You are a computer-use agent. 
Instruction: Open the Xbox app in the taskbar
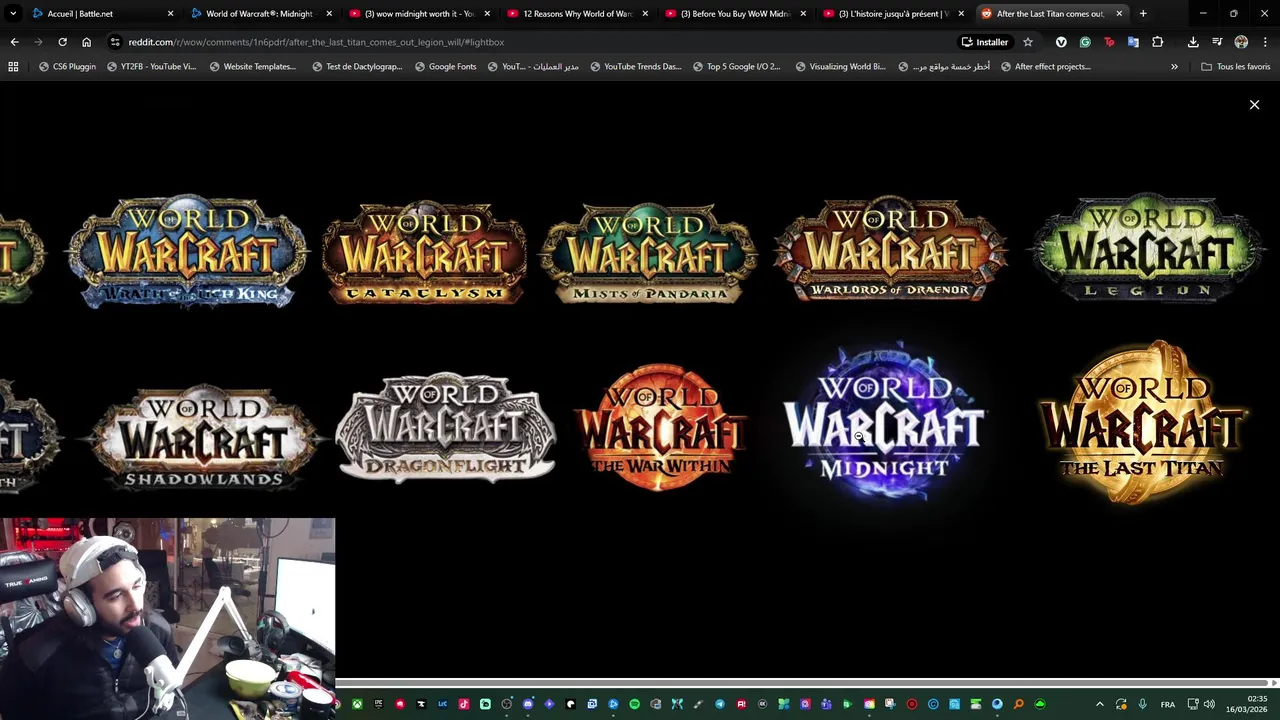tap(357, 704)
